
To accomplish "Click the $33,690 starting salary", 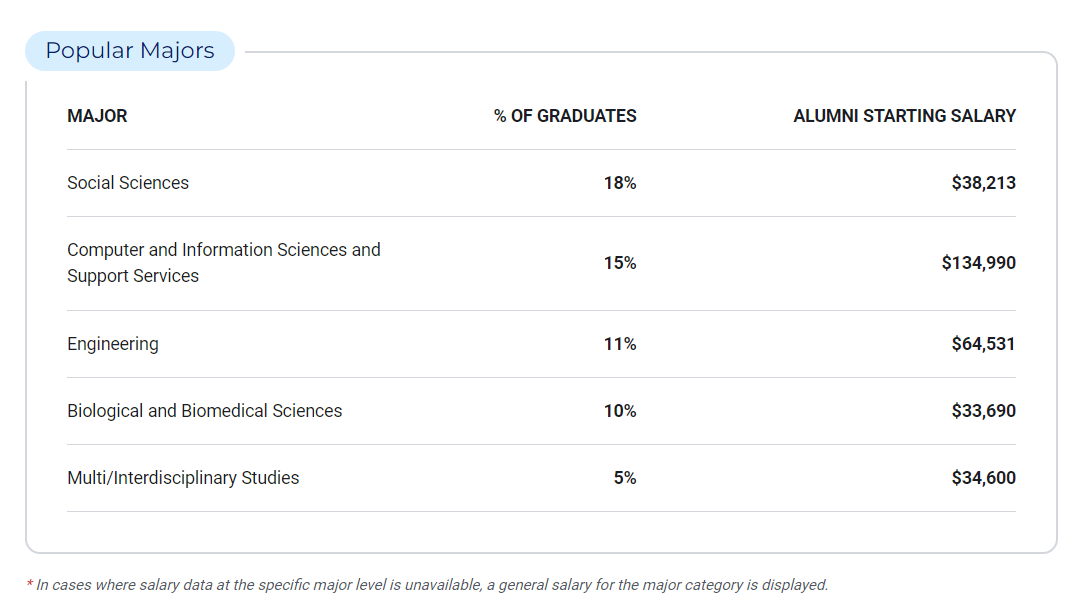I will (x=983, y=411).
